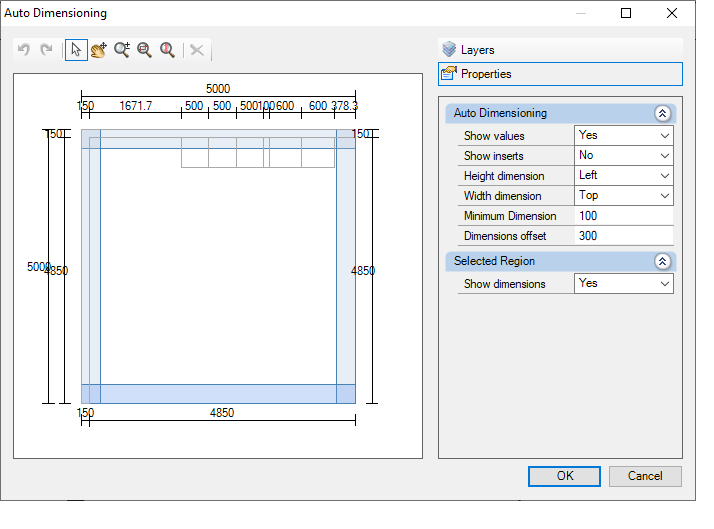The width and height of the screenshot is (714, 529).
Task: Open the Height dimension dropdown
Action: click(623, 176)
